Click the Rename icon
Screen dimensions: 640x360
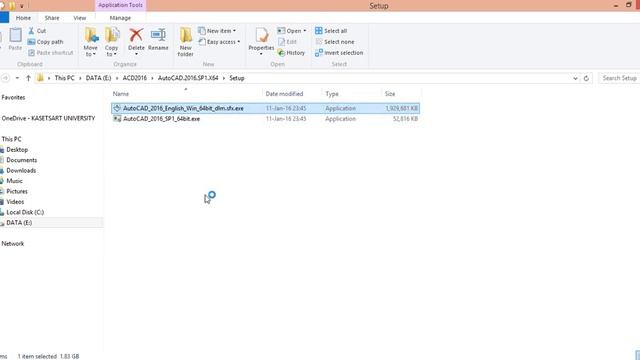pos(158,35)
